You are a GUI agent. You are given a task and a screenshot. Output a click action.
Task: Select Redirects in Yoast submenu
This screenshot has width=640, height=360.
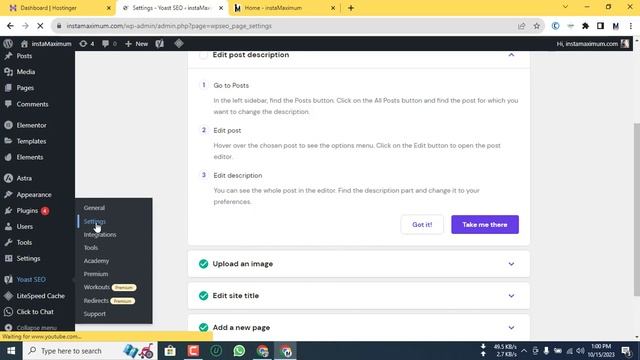coord(96,301)
